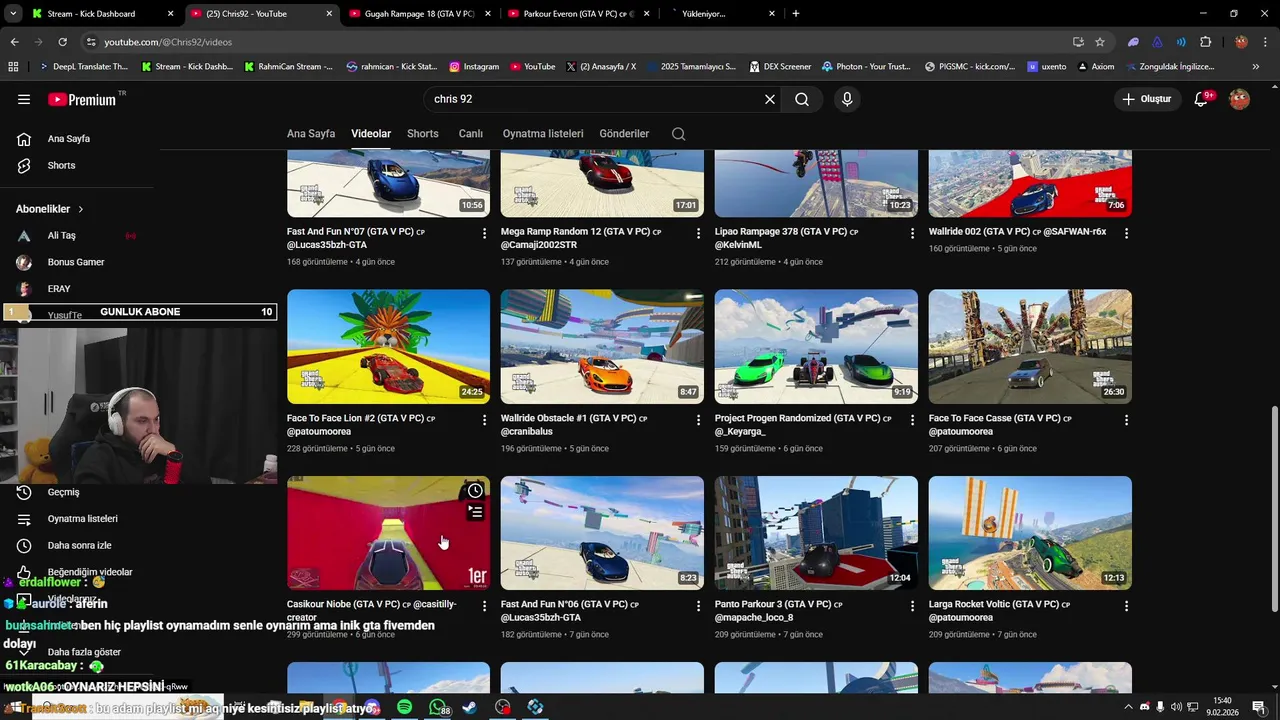The width and height of the screenshot is (1280, 720).
Task: Open the bookmarks apps grid icon
Action: (13, 67)
